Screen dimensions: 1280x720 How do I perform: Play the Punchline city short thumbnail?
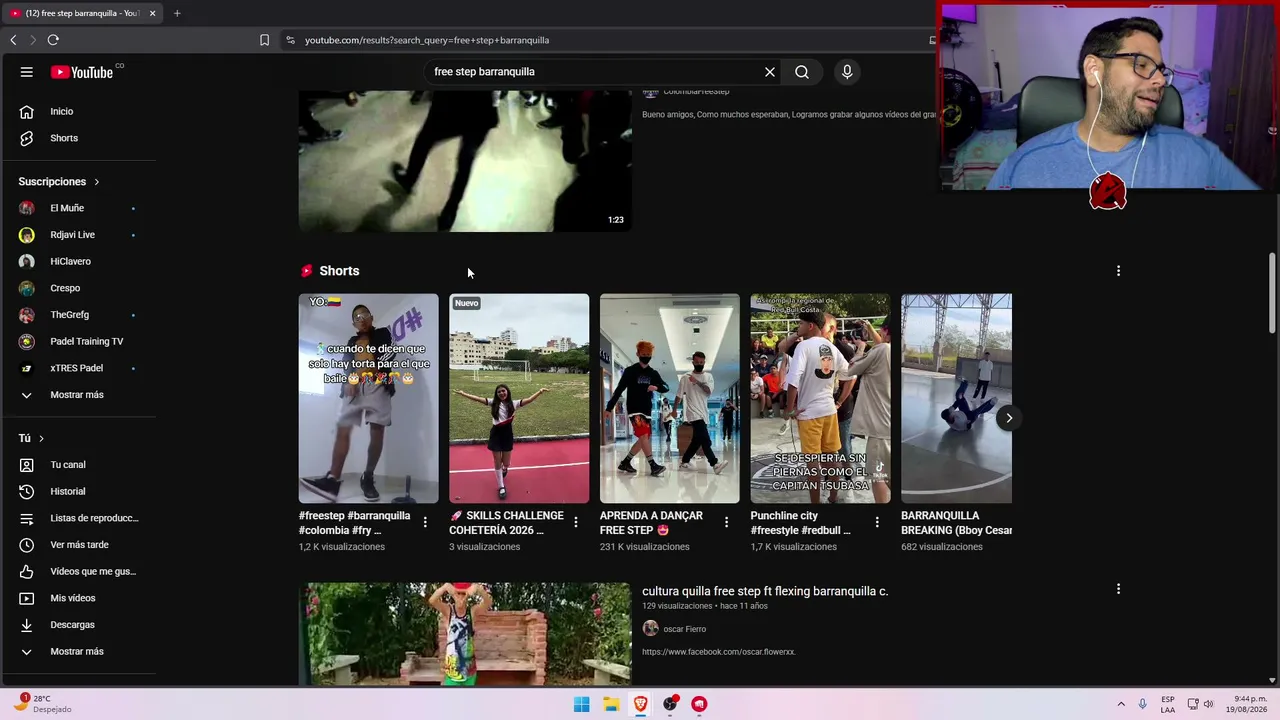(x=820, y=398)
